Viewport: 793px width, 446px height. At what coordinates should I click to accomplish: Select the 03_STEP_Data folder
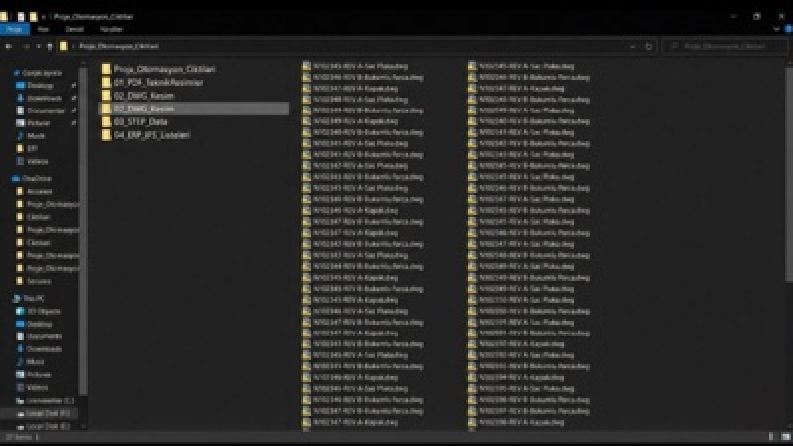tap(135, 122)
